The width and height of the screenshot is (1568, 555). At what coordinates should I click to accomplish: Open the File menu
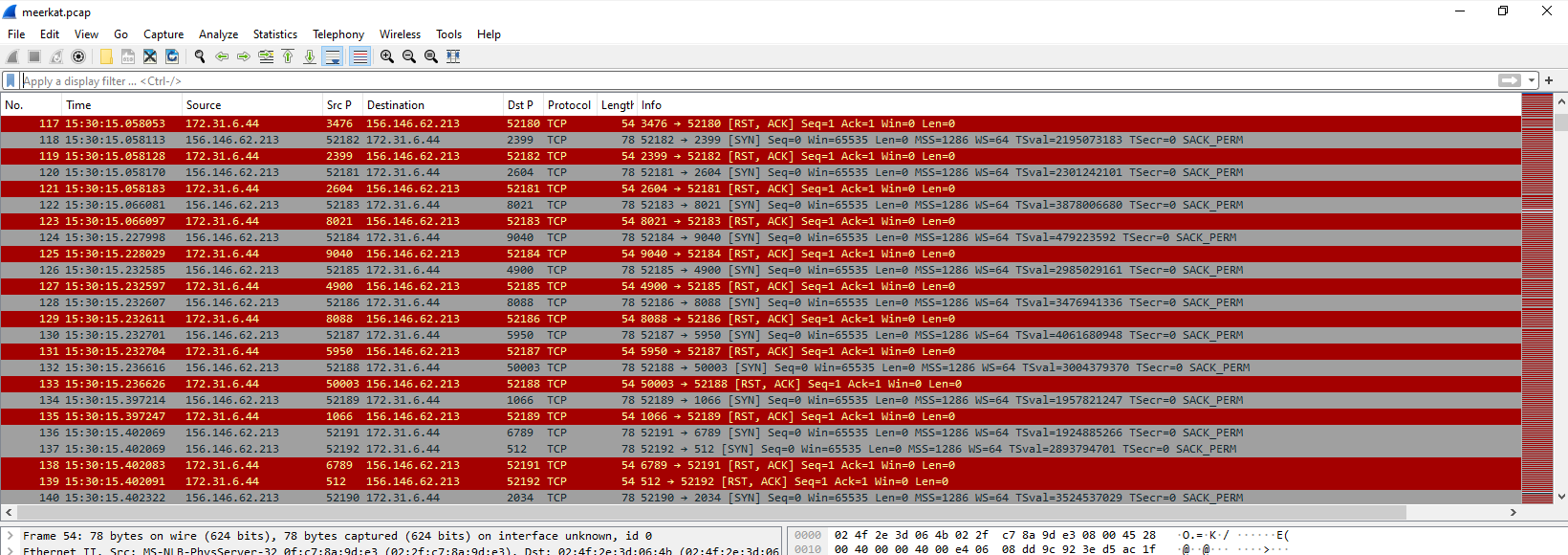coord(16,33)
